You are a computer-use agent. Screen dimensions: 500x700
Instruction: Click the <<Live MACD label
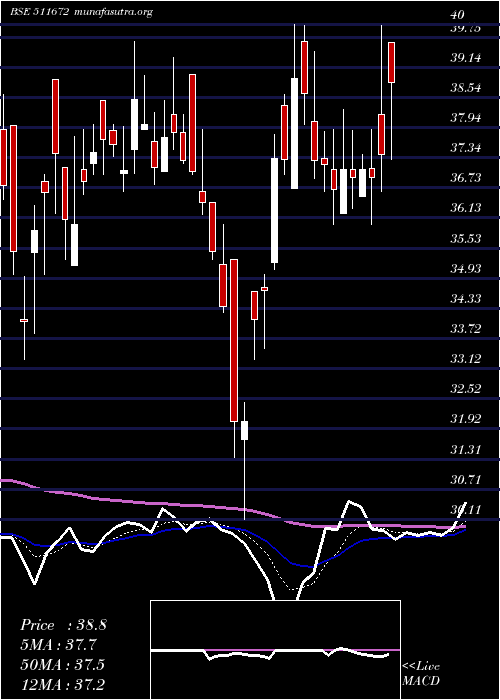421,674
